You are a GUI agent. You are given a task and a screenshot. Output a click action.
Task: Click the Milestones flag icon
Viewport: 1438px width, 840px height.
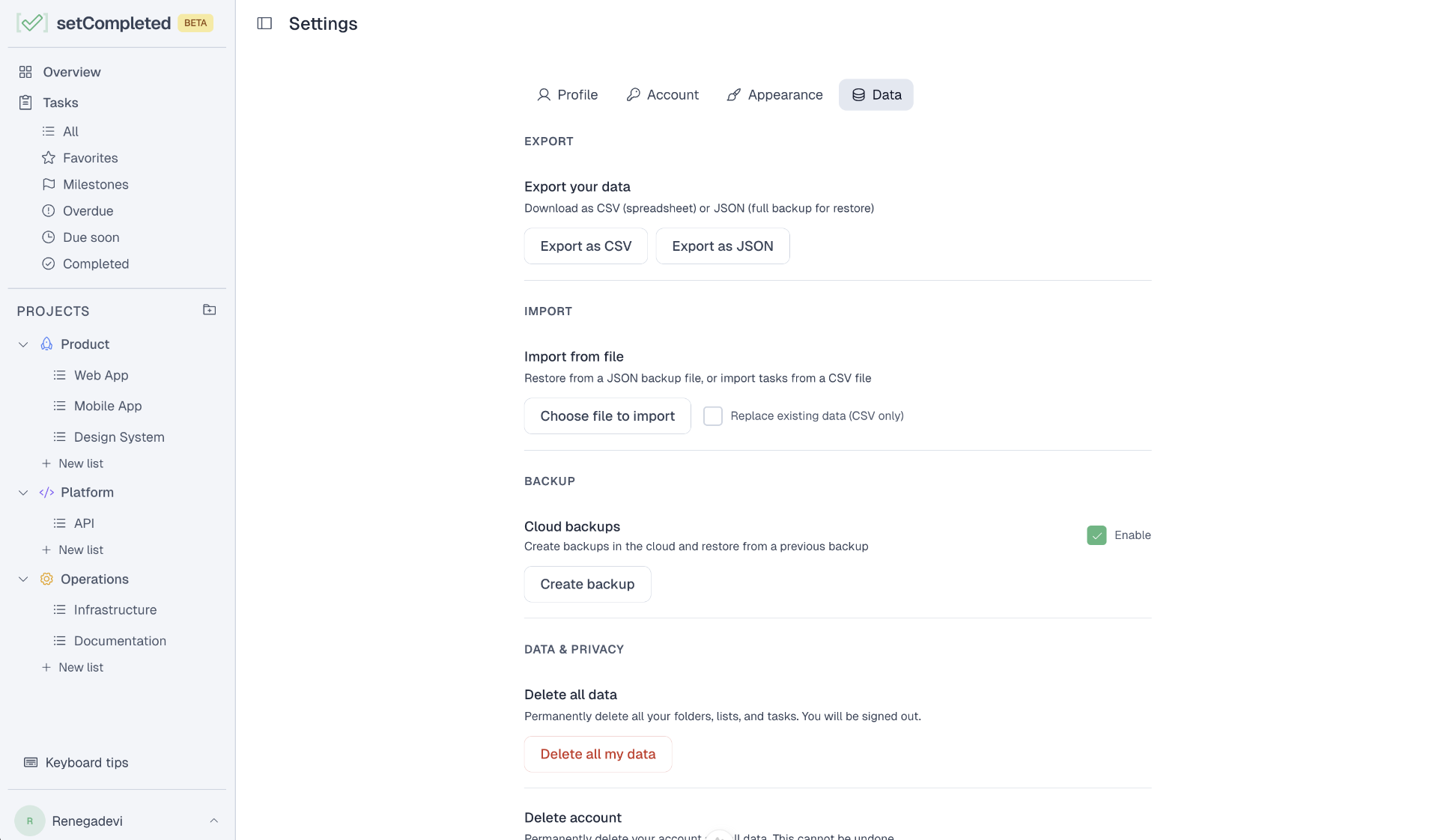[48, 184]
